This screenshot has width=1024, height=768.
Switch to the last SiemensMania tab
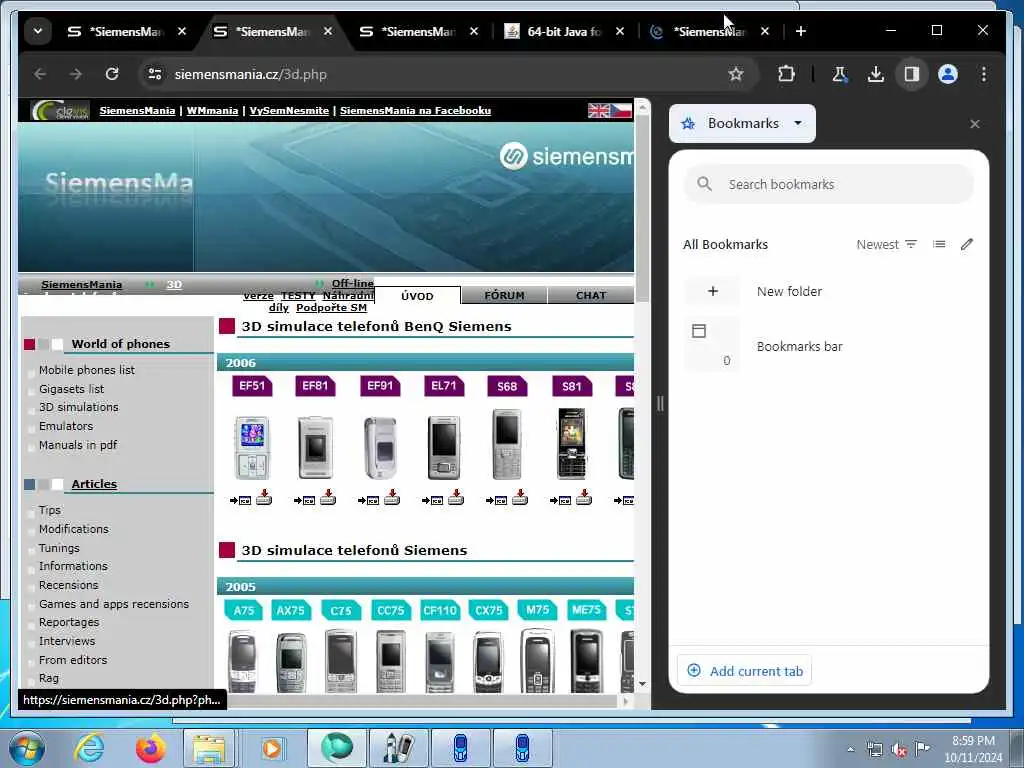pos(711,31)
